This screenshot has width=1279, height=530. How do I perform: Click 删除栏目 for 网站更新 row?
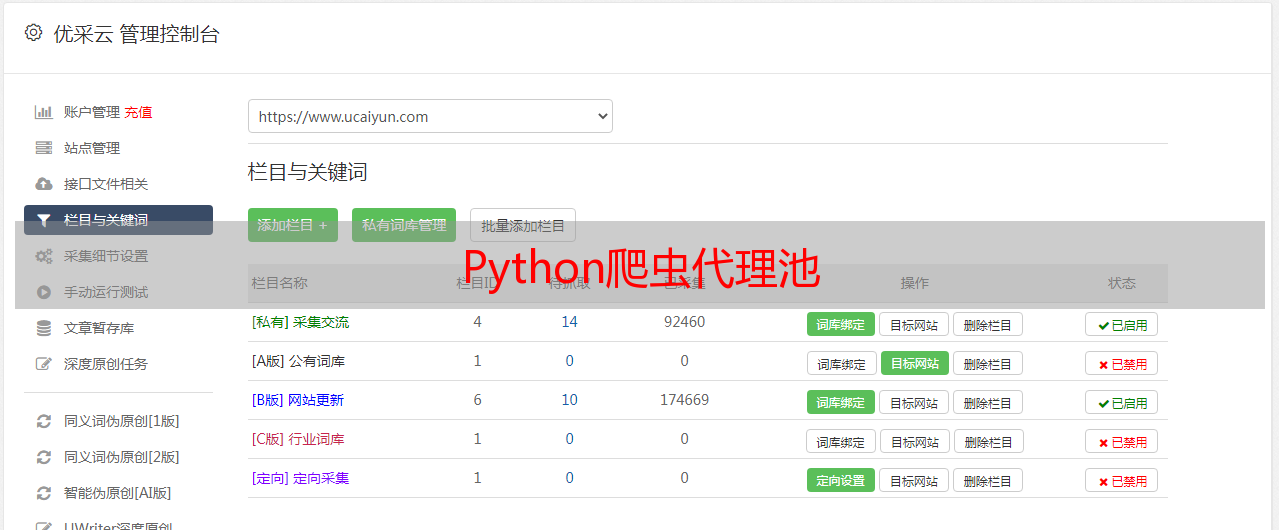[x=988, y=402]
